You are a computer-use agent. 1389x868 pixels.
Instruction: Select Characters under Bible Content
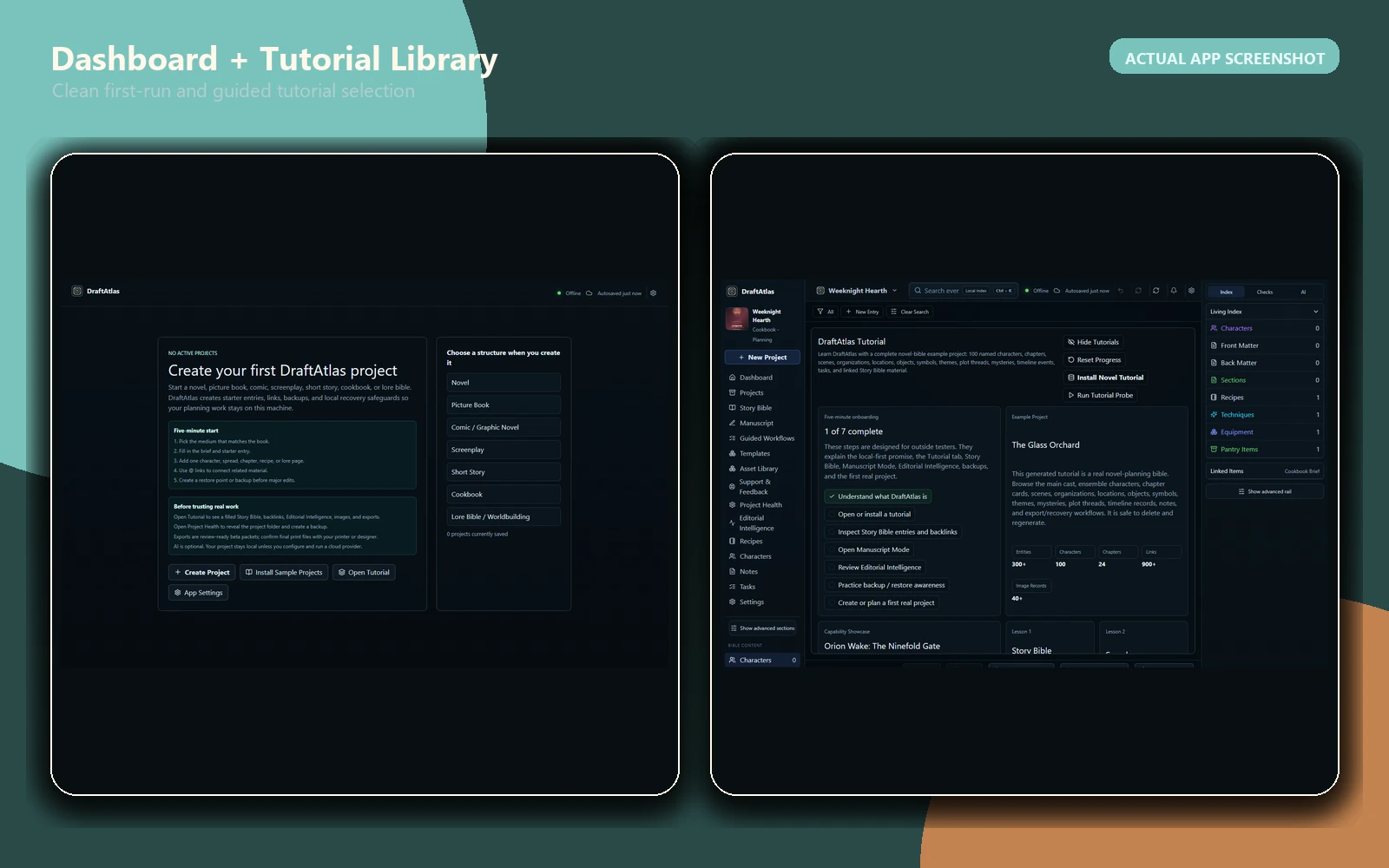point(762,660)
